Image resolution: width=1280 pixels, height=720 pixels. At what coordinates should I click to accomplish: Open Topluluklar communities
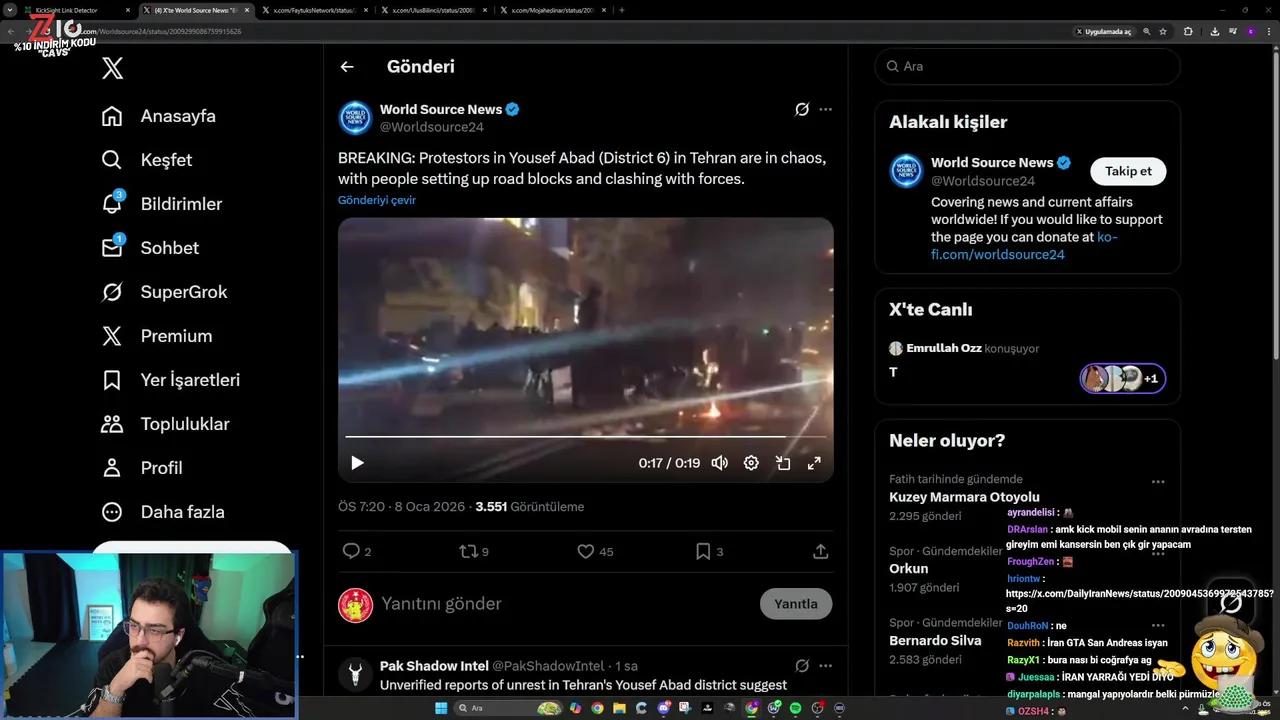point(165,424)
